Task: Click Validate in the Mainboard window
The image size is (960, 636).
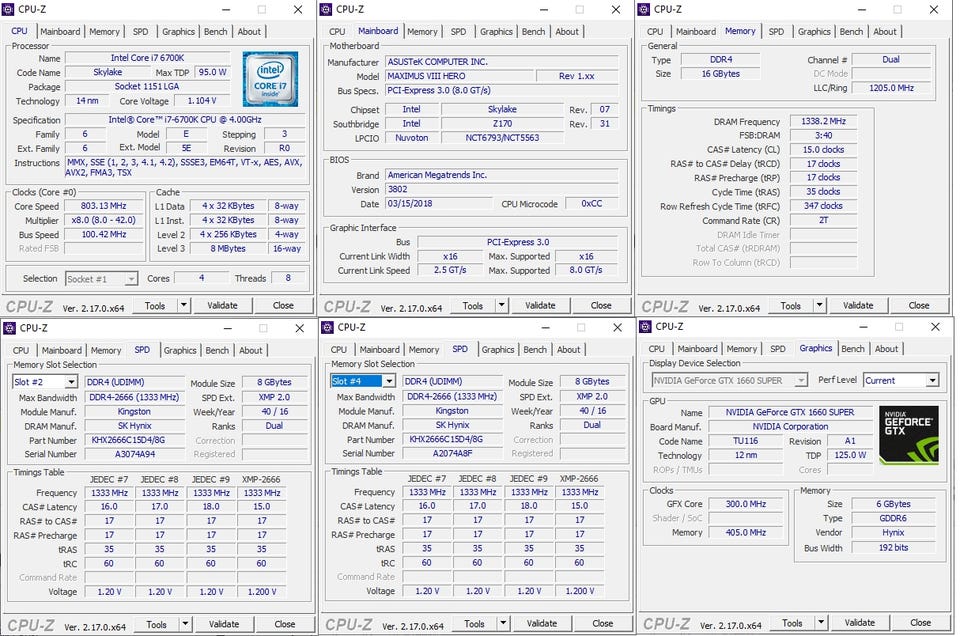Action: coord(540,305)
